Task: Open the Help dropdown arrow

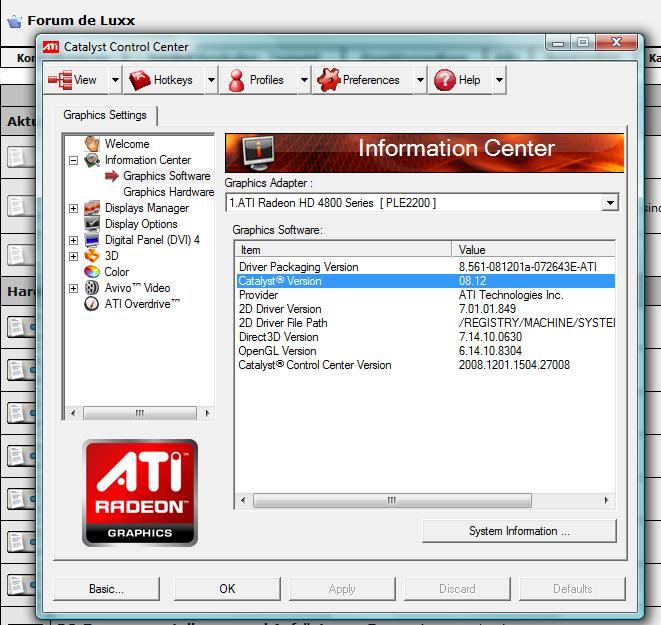Action: [x=499, y=79]
